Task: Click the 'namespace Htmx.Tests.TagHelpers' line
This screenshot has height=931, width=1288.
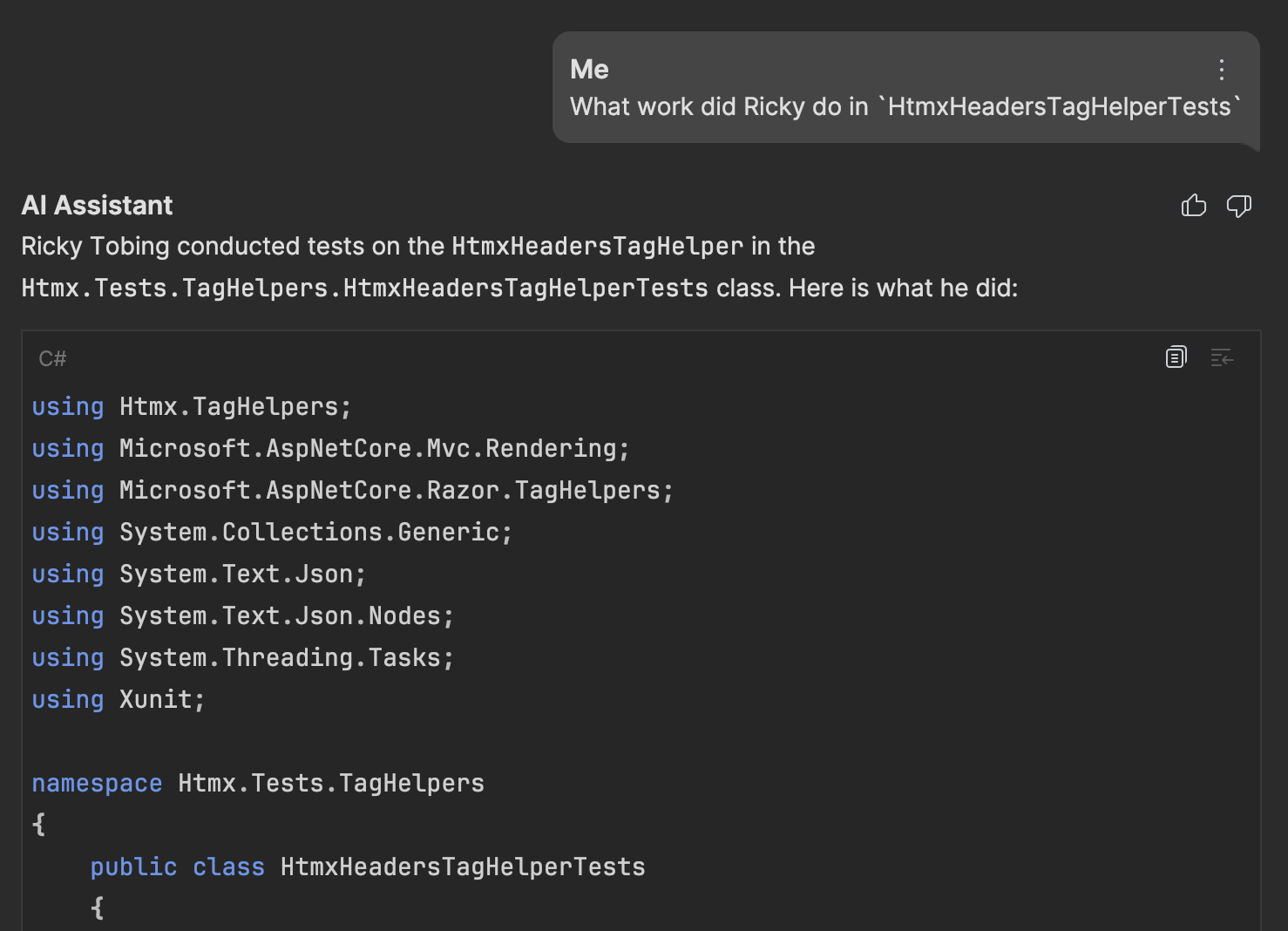Action: (x=258, y=784)
